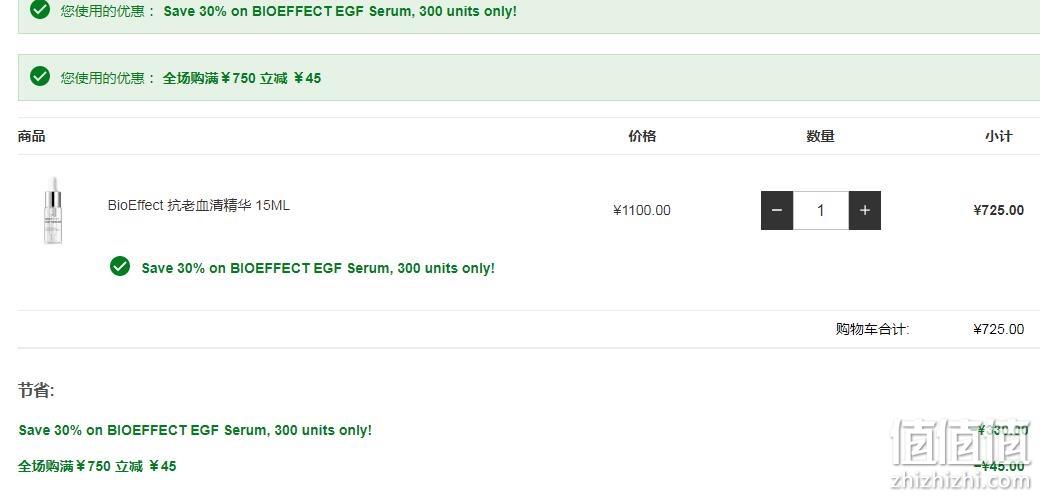Click the top banner Save 30% offer text
1040x498 pixels.
click(340, 11)
